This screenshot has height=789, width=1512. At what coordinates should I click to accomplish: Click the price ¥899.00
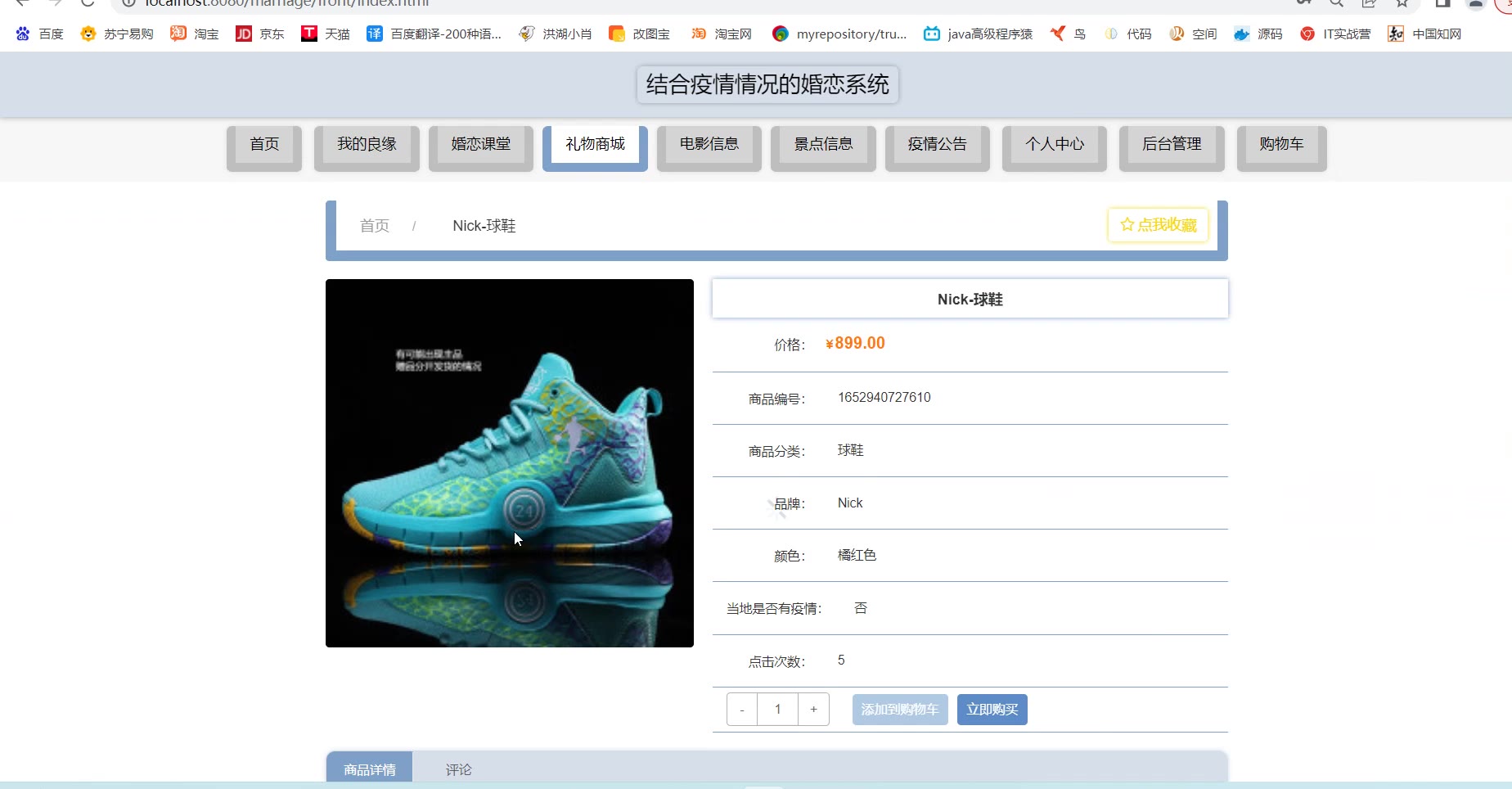click(x=855, y=344)
